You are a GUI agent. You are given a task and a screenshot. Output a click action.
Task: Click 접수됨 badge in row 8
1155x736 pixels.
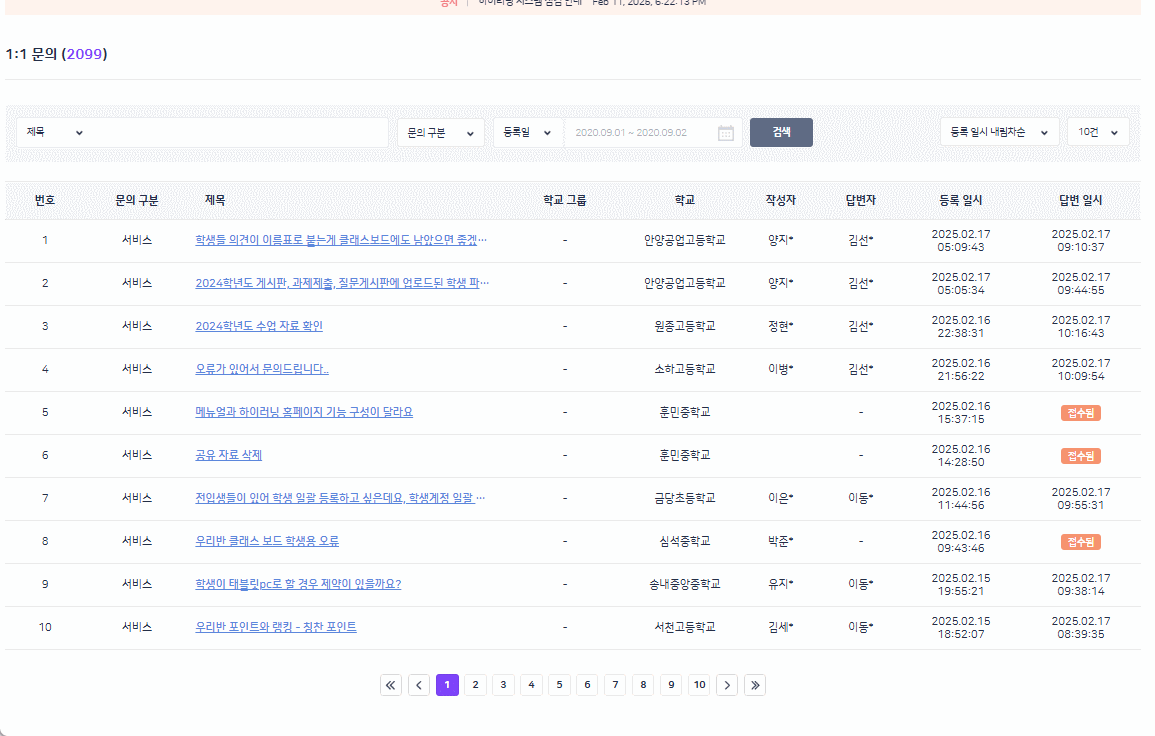1080,542
